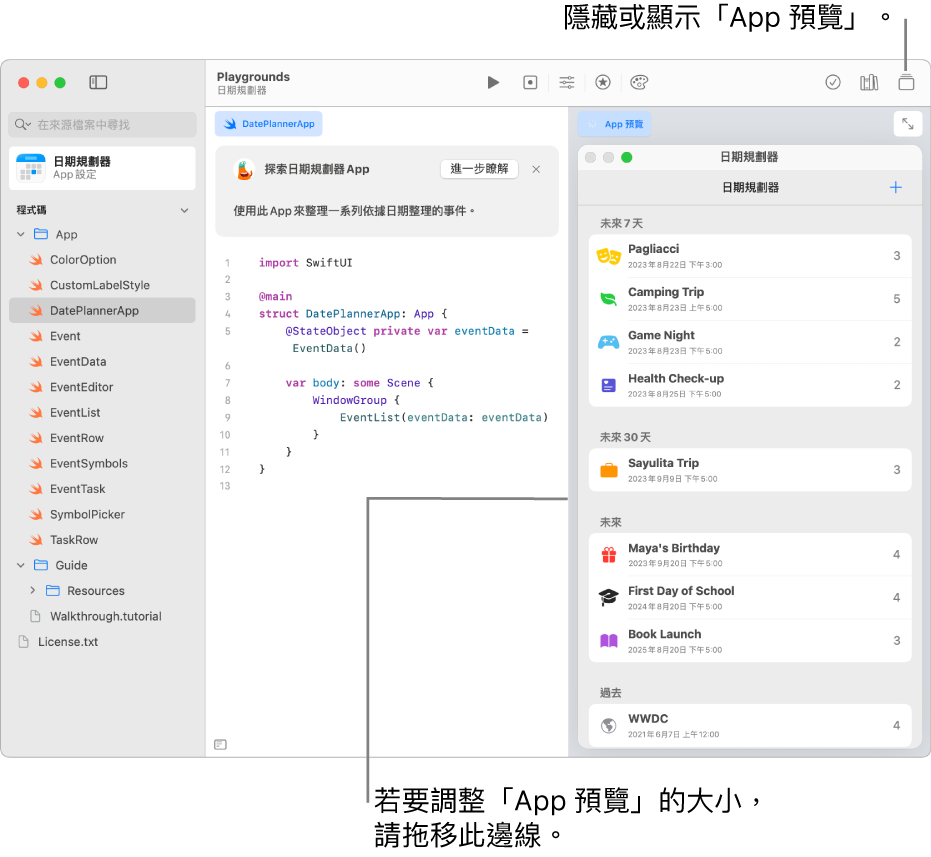Open the color palette icon in toolbar
The width and height of the screenshot is (931, 857).
tap(639, 82)
